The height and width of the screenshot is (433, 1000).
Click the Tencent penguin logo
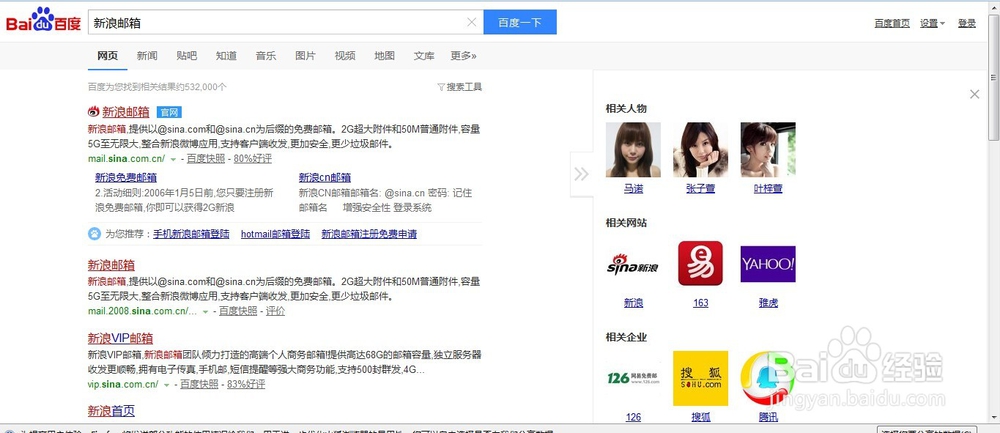pyautogui.click(x=767, y=378)
